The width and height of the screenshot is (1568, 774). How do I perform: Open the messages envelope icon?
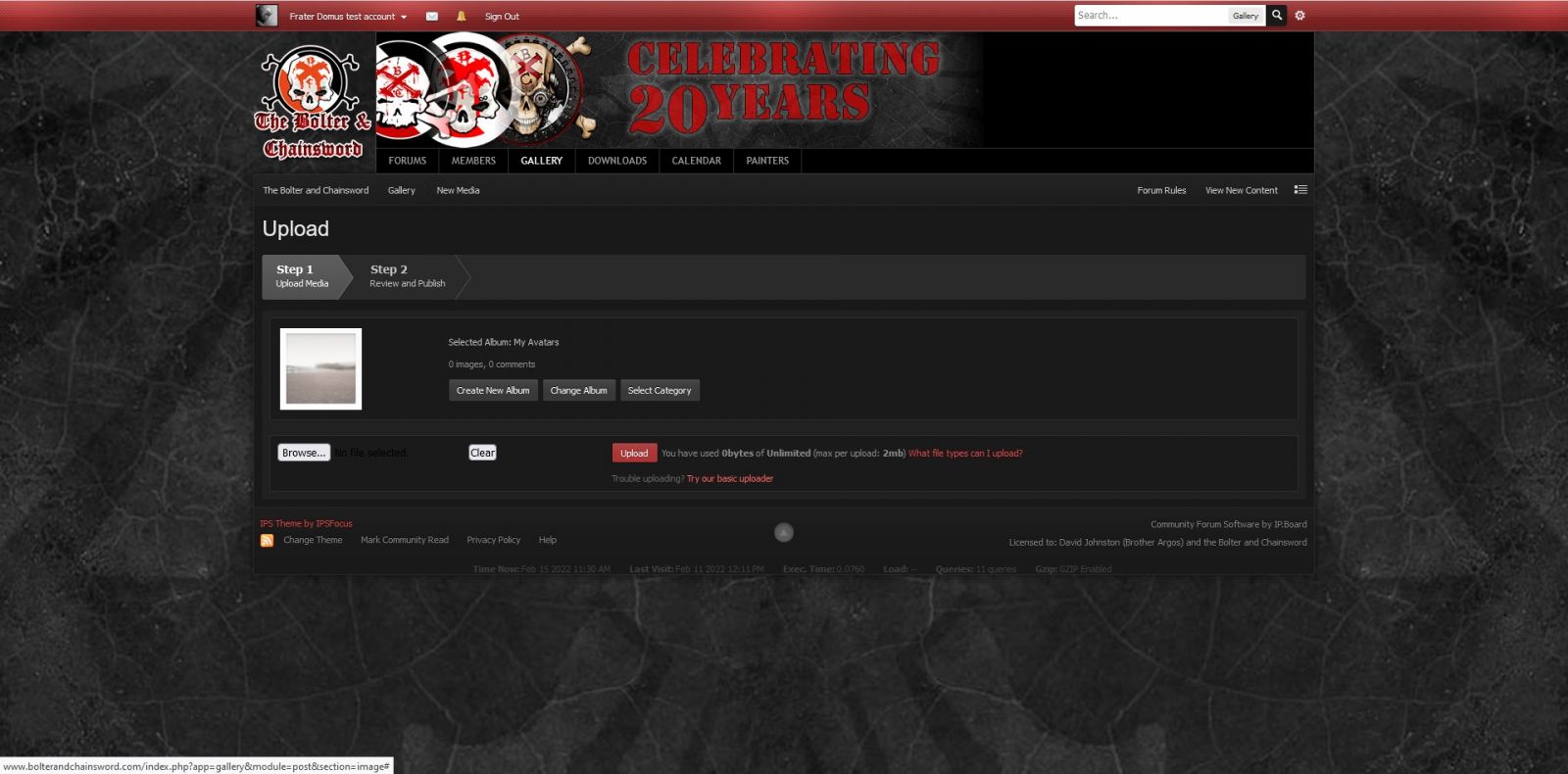click(431, 17)
